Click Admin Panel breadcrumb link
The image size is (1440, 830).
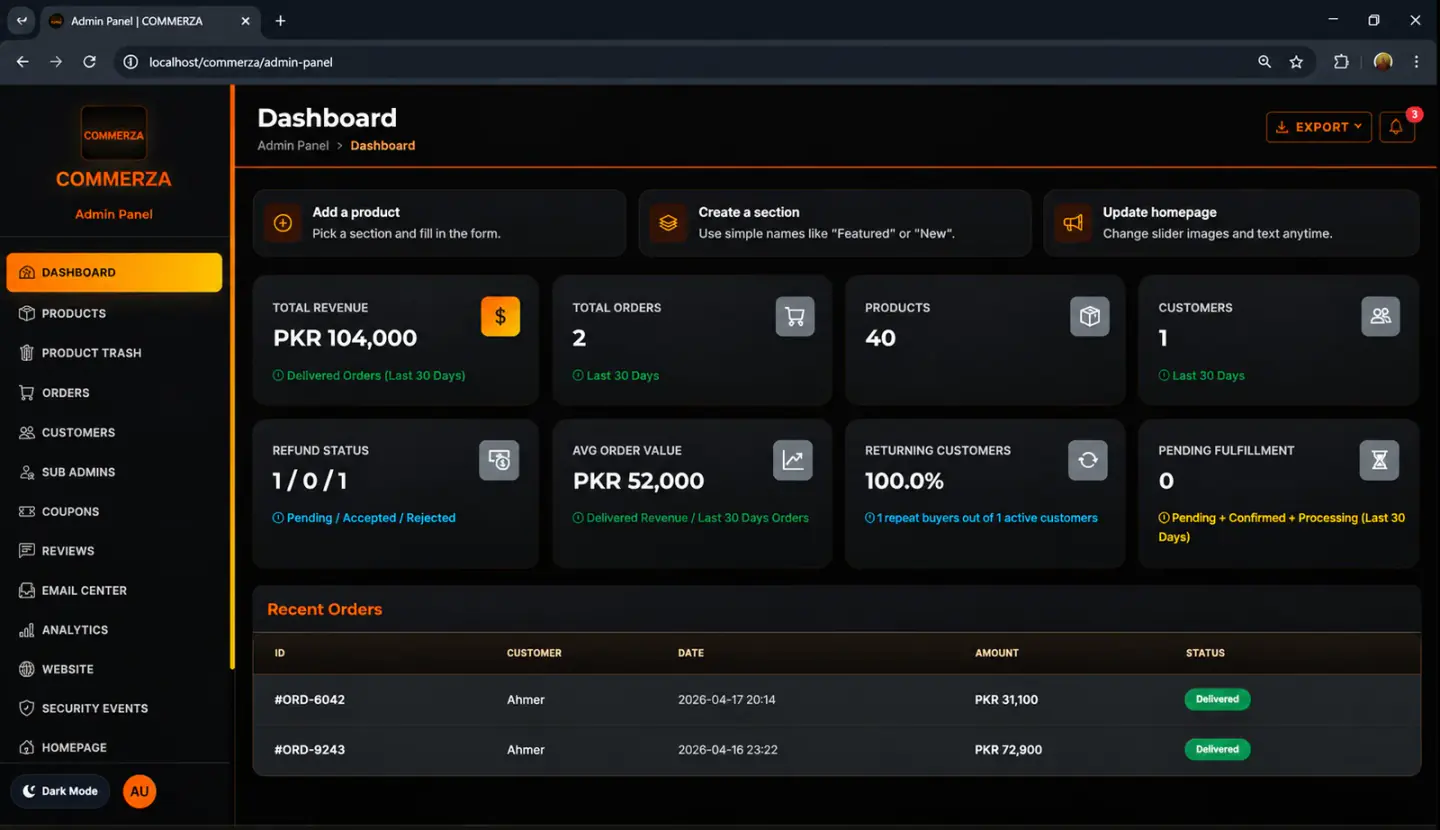(293, 146)
